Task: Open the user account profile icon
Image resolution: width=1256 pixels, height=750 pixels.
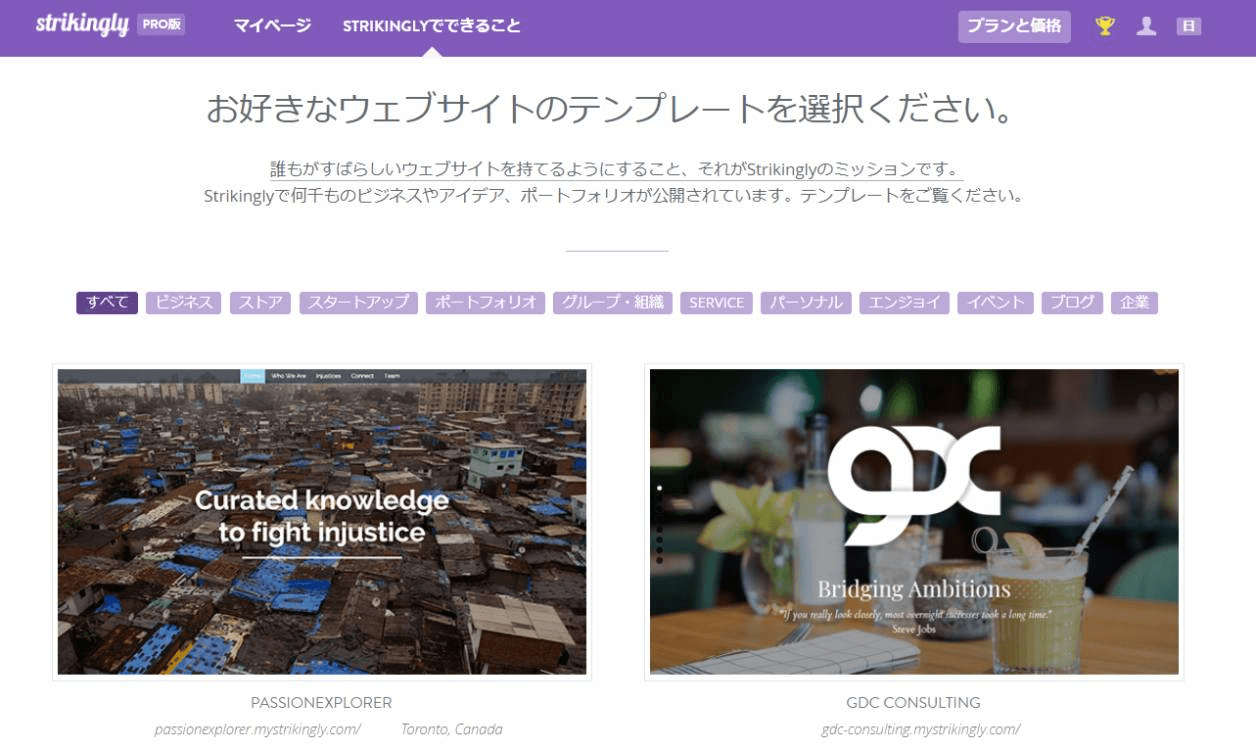Action: point(1146,26)
